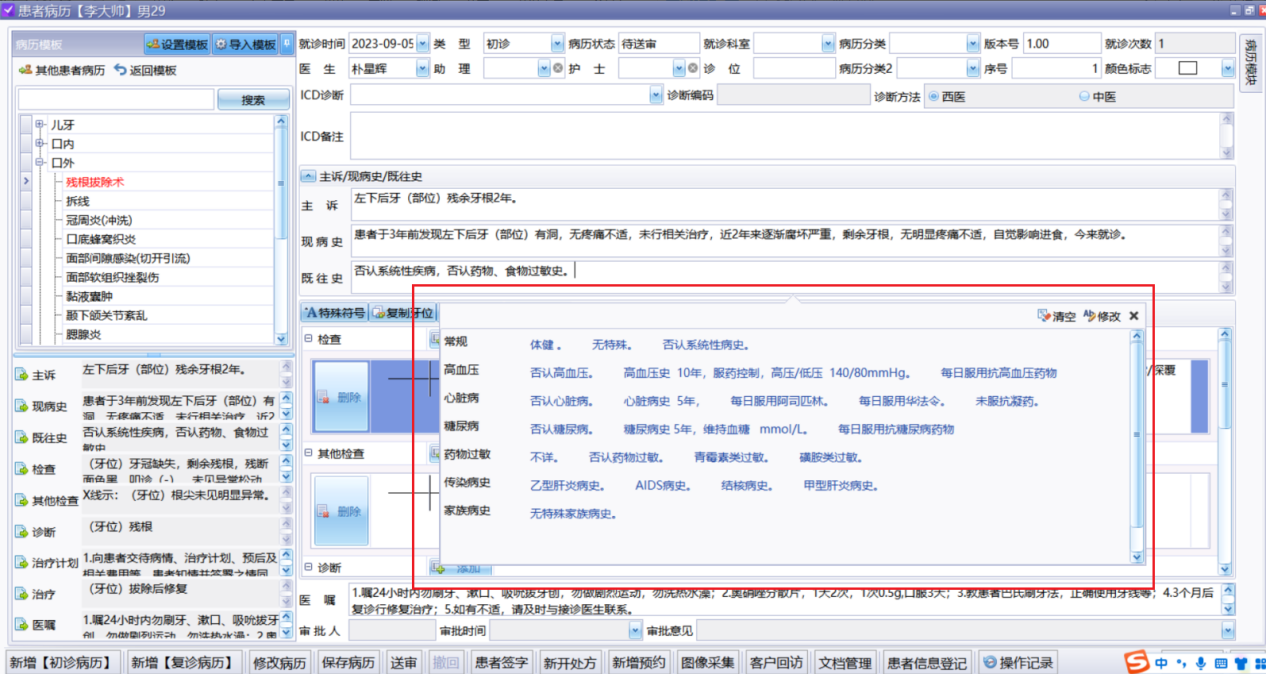This screenshot has height=674, width=1266.
Task: Click the 其他检查 insert icon in template preview
Action: pyautogui.click(x=21, y=500)
